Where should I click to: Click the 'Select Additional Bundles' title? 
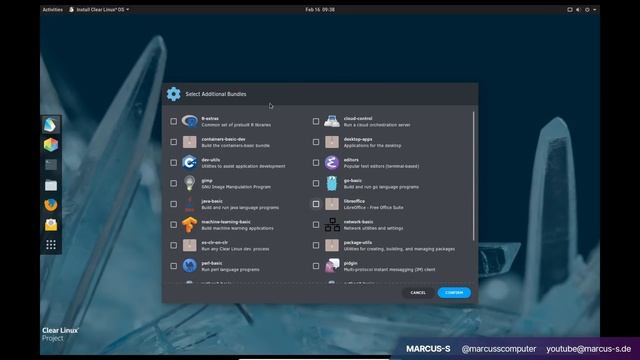coord(216,94)
